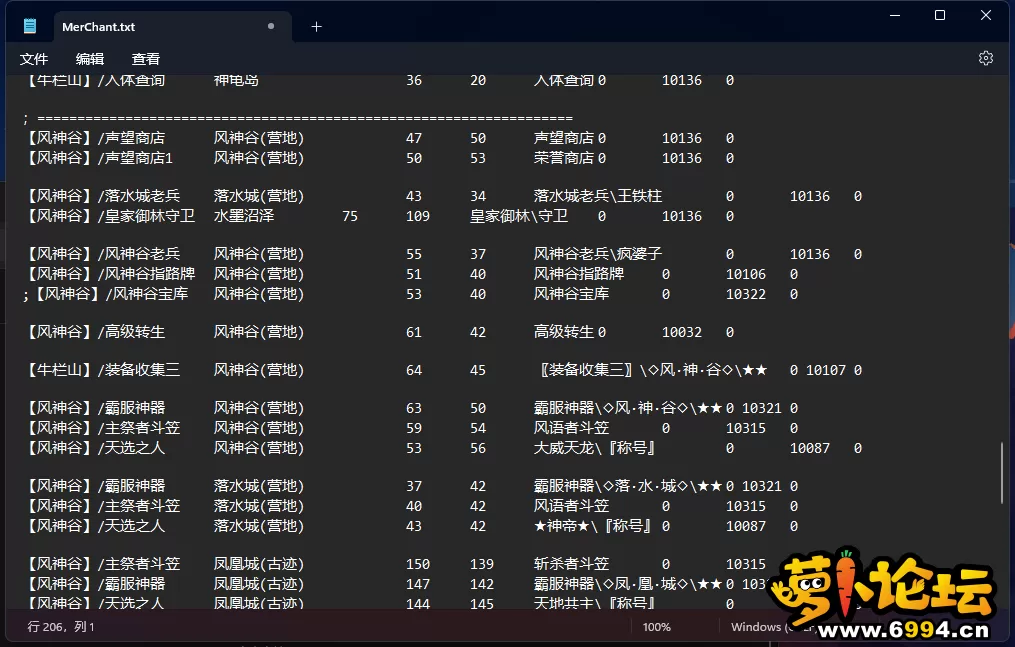The height and width of the screenshot is (647, 1015).
Task: Close the MerChant.txt tab unsaved dot
Action: (271, 27)
